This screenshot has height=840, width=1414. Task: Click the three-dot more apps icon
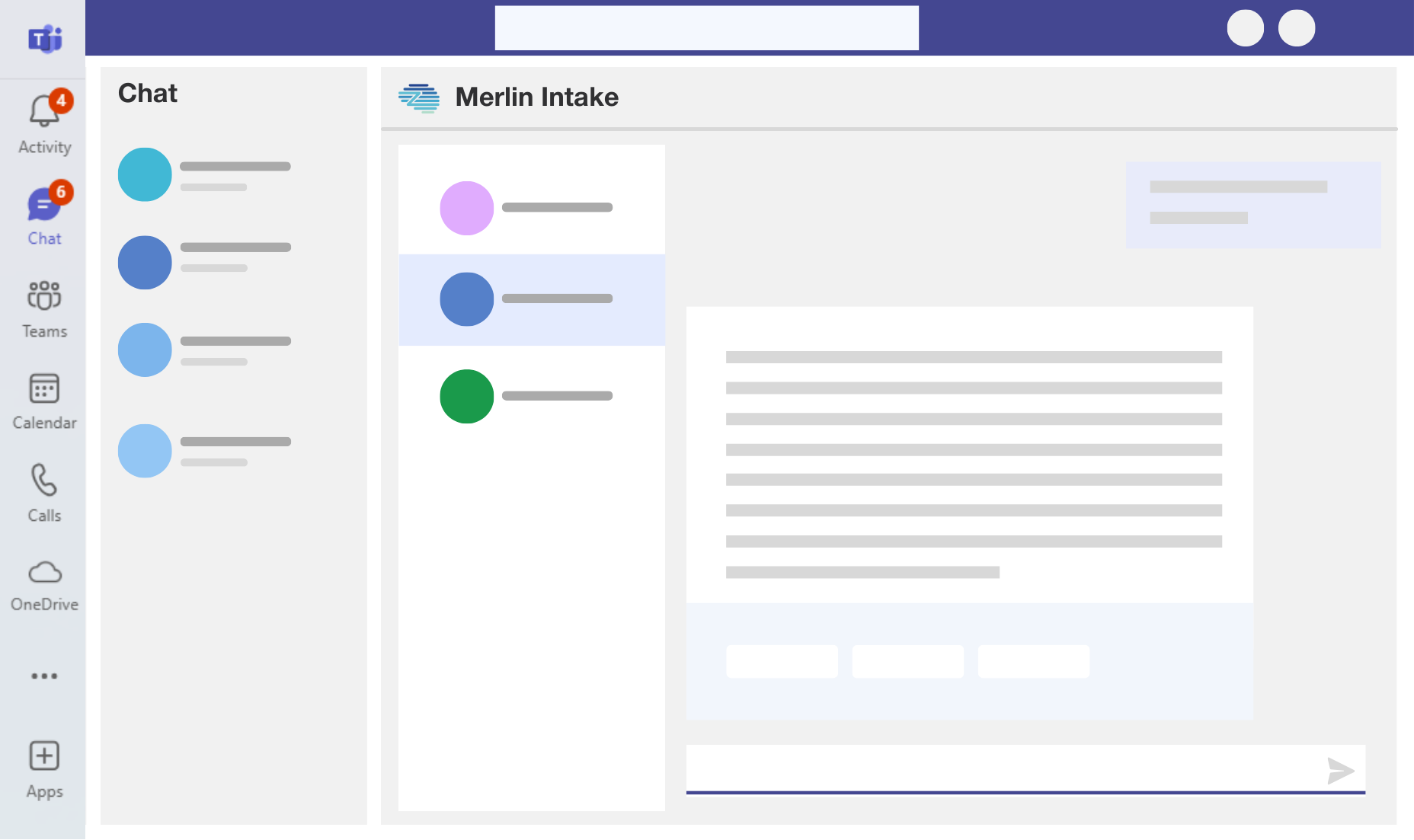(44, 676)
